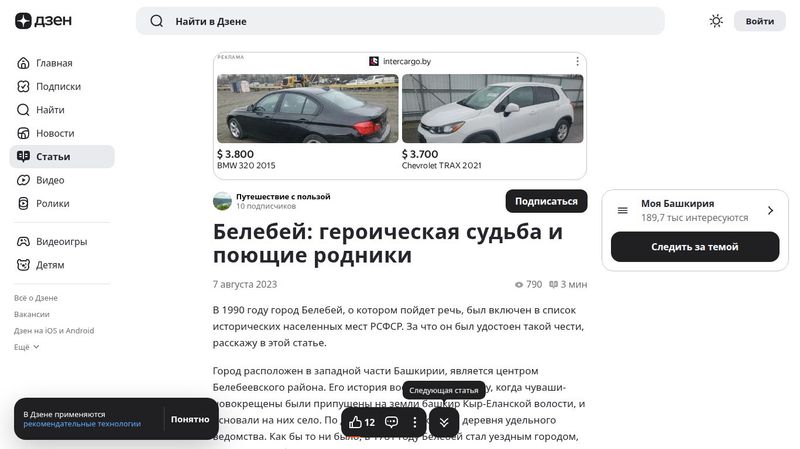The height and width of the screenshot is (449, 800).
Task: Open Моя Башкирия topic chevron
Action: pos(770,210)
